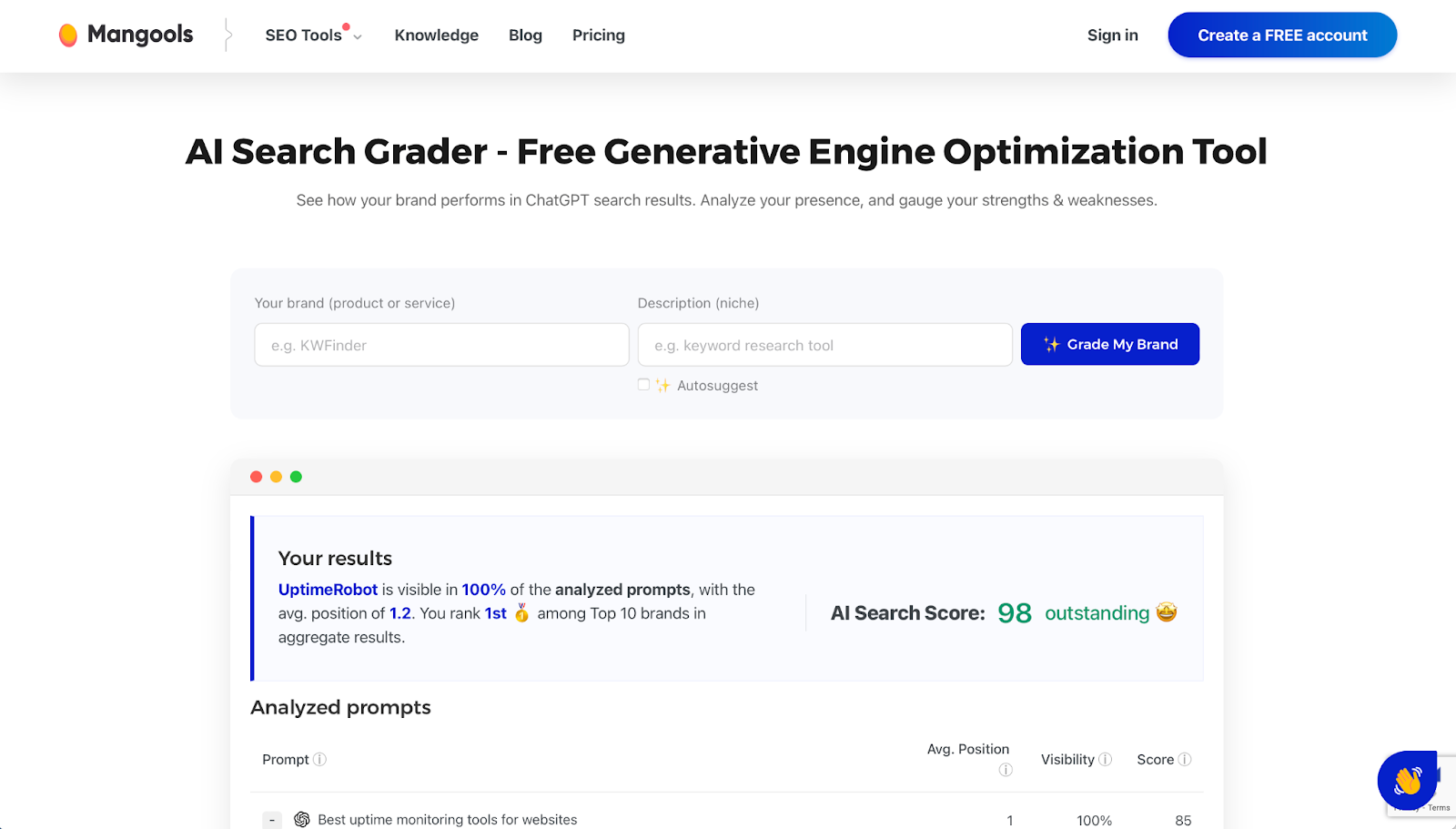
Task: Click the Visibility column header
Action: (1067, 759)
